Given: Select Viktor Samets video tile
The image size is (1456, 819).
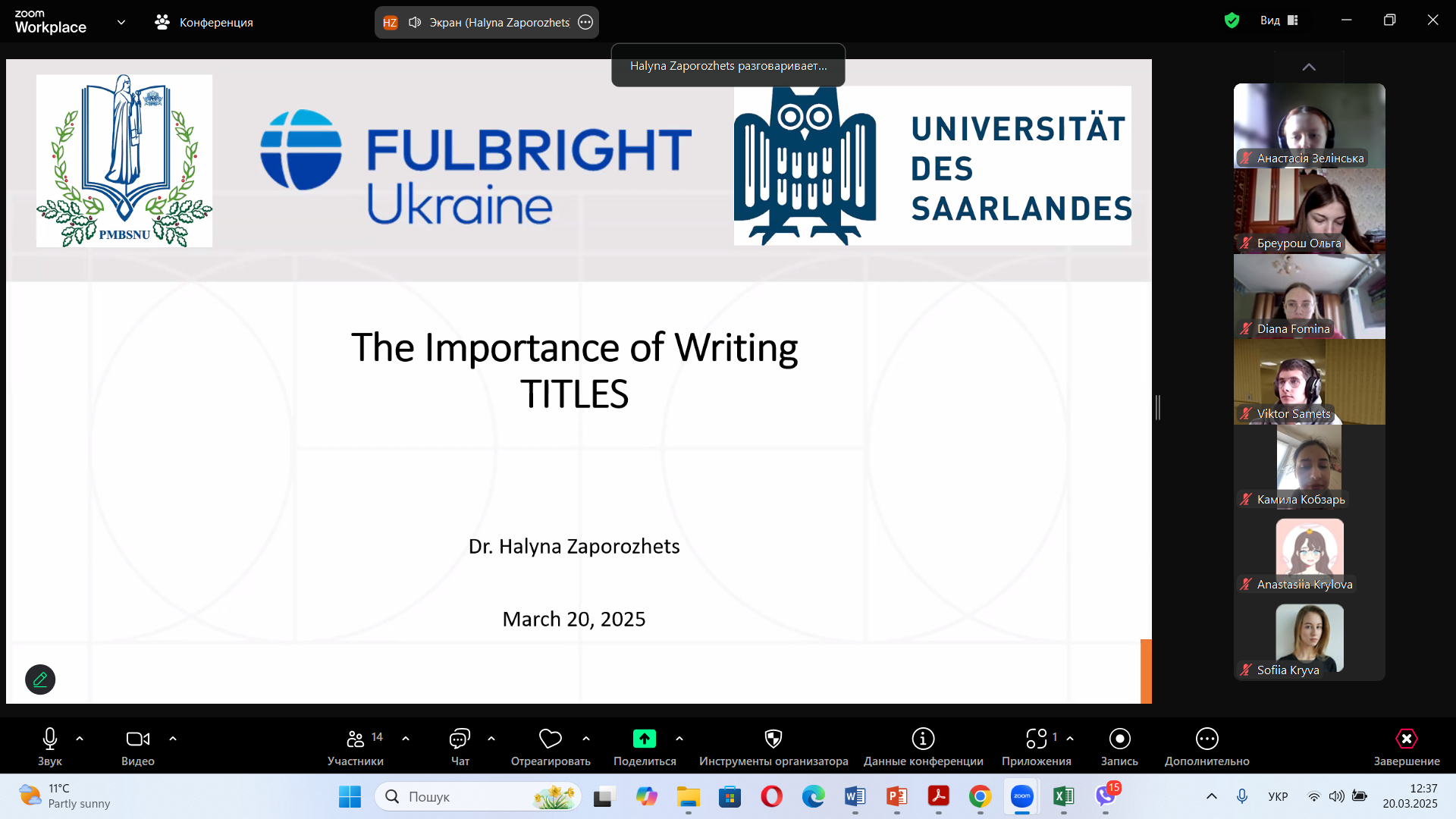Looking at the screenshot, I should 1309,381.
